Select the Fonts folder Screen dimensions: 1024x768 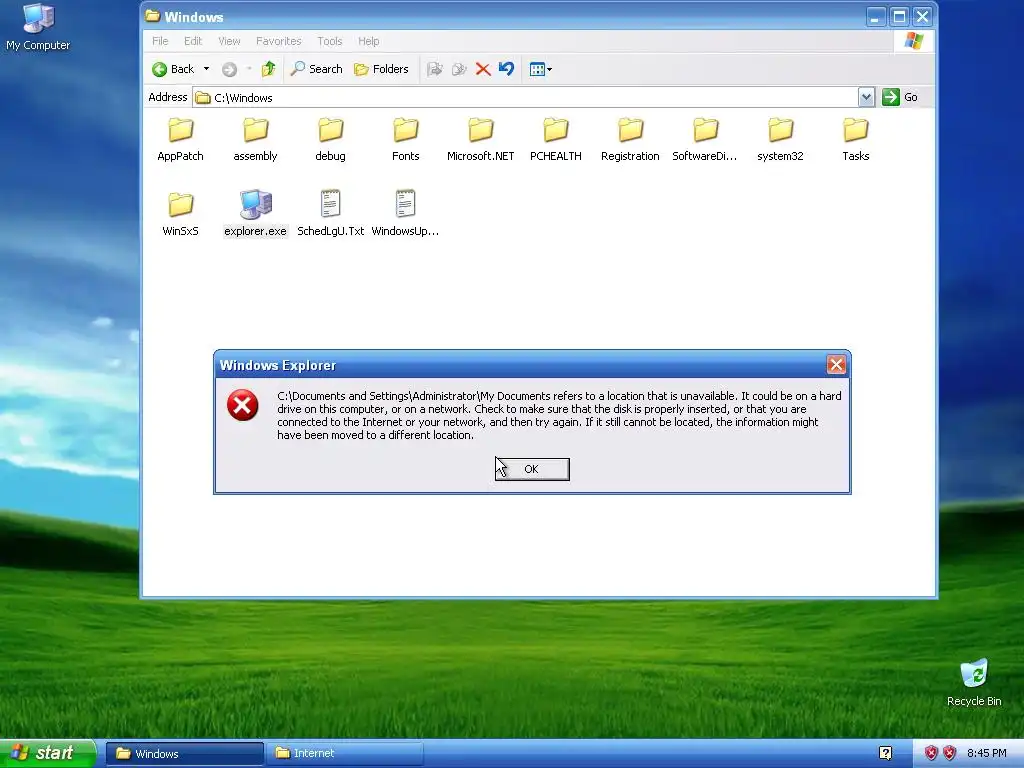406,140
